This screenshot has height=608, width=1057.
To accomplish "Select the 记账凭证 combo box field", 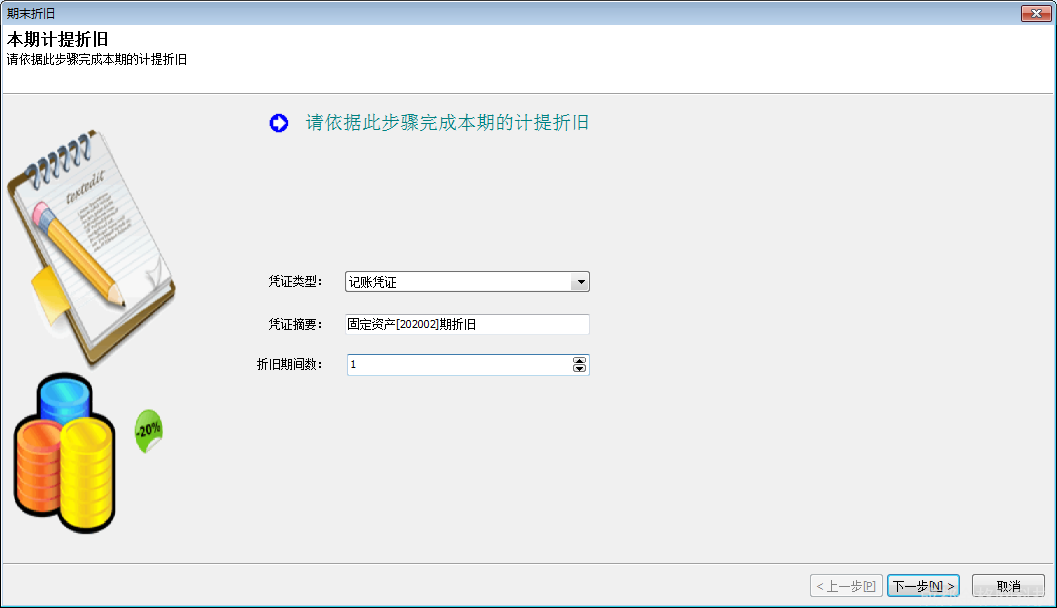I will tap(457, 282).
